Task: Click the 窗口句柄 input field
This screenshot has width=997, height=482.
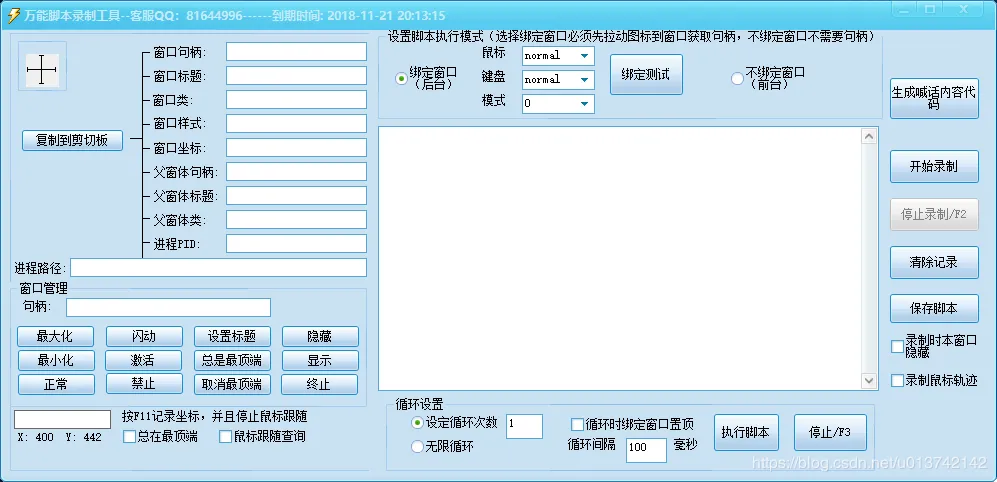Action: click(296, 52)
